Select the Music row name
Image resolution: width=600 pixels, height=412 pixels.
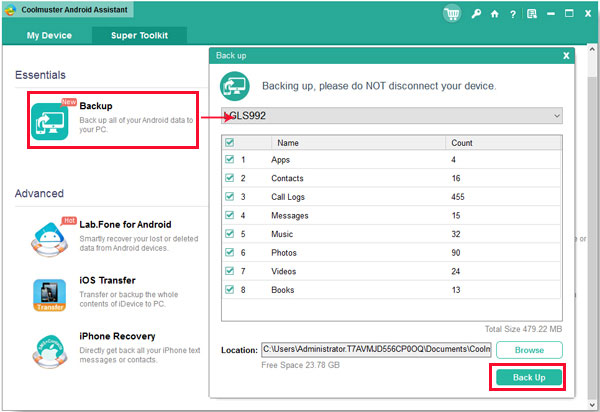coord(282,234)
